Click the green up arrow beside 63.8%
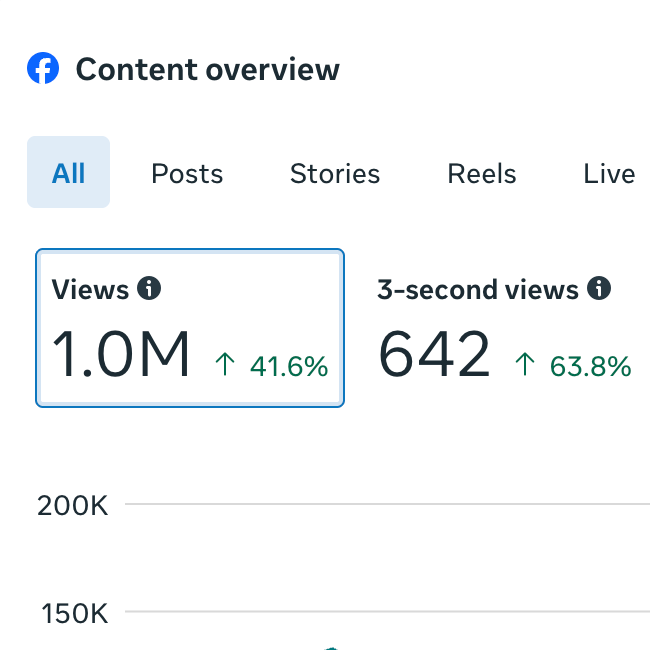 (525, 364)
